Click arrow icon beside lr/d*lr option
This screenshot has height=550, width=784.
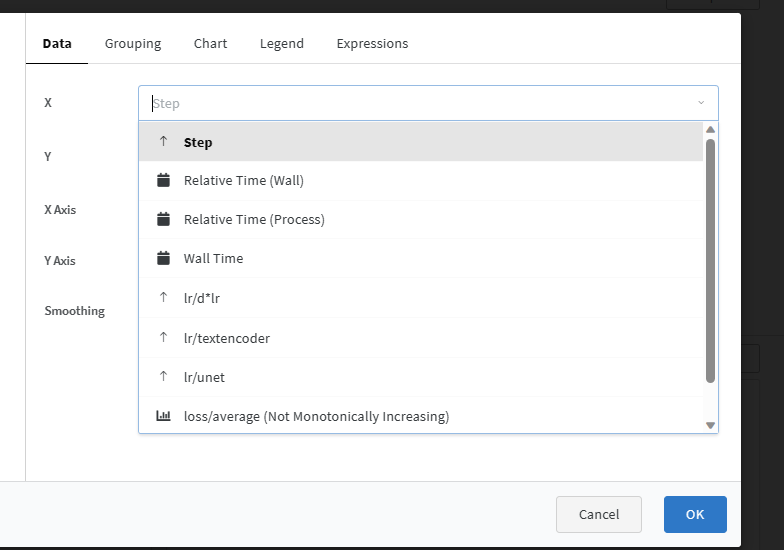pyautogui.click(x=163, y=298)
